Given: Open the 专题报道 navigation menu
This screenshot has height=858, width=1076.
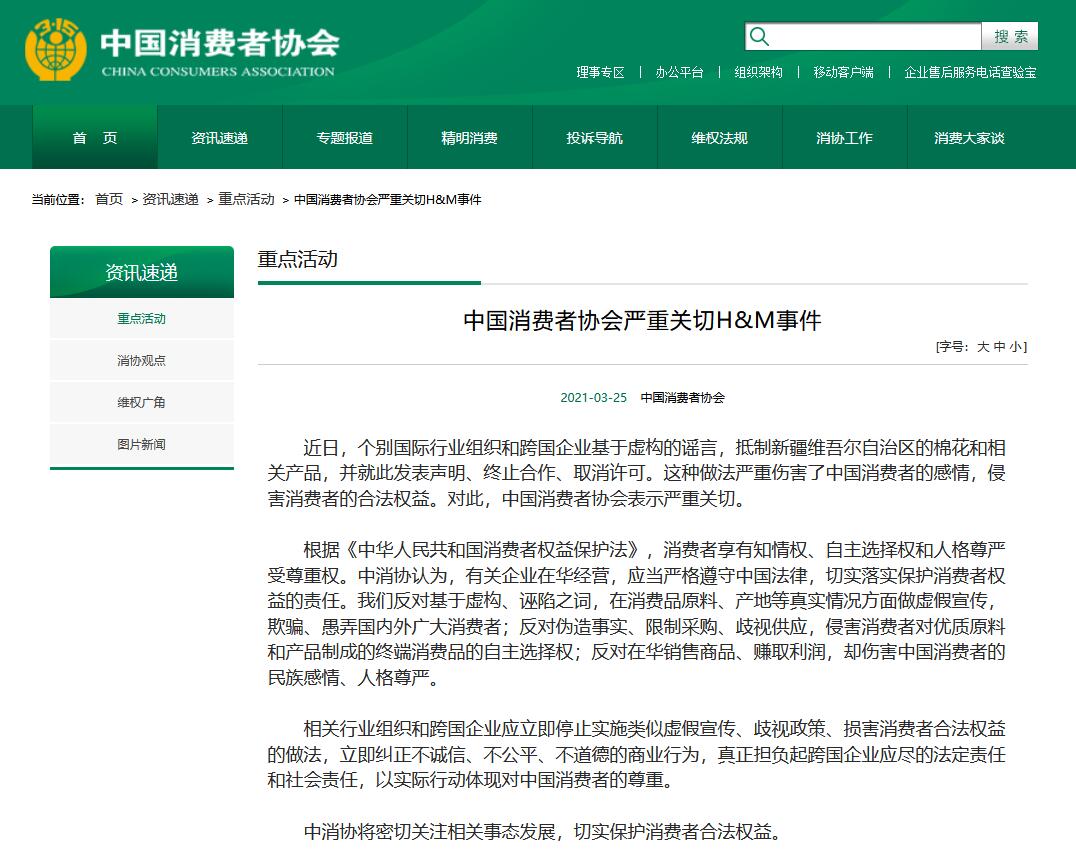Looking at the screenshot, I should click(x=344, y=138).
